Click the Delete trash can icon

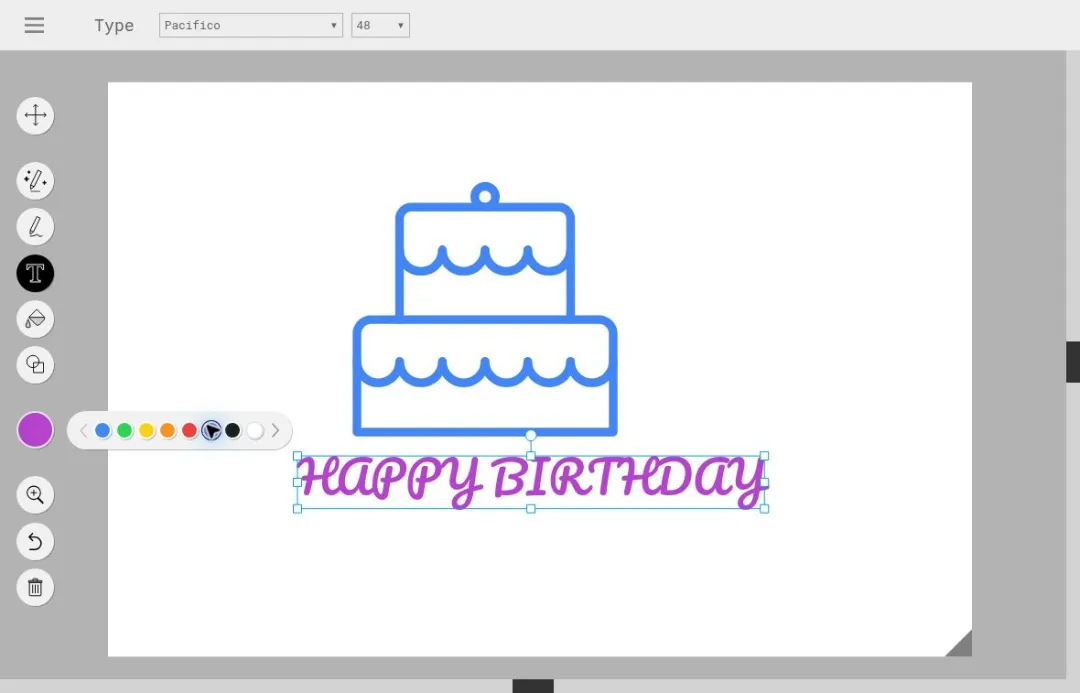pos(35,588)
